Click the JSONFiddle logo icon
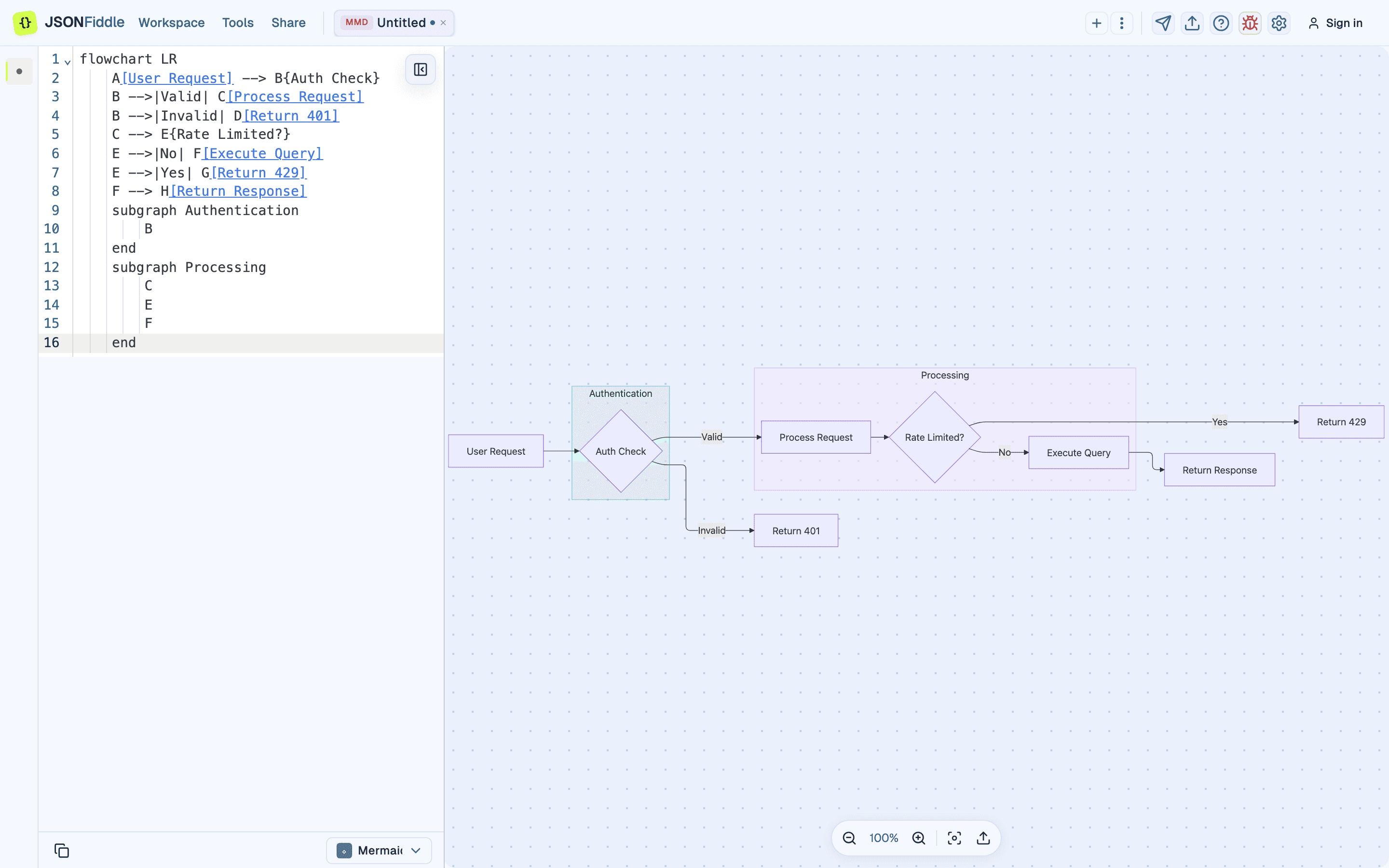Screen dimensions: 1389x868 coord(25,23)
